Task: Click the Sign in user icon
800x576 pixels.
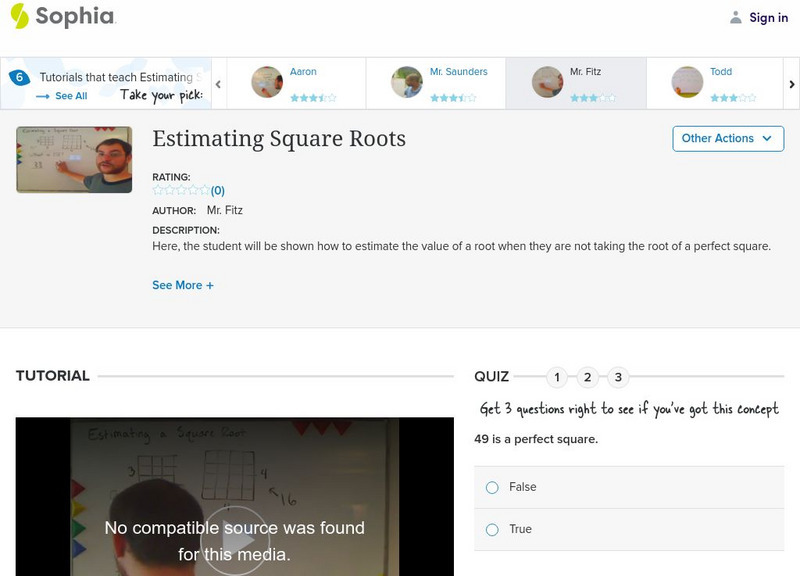Action: point(736,17)
